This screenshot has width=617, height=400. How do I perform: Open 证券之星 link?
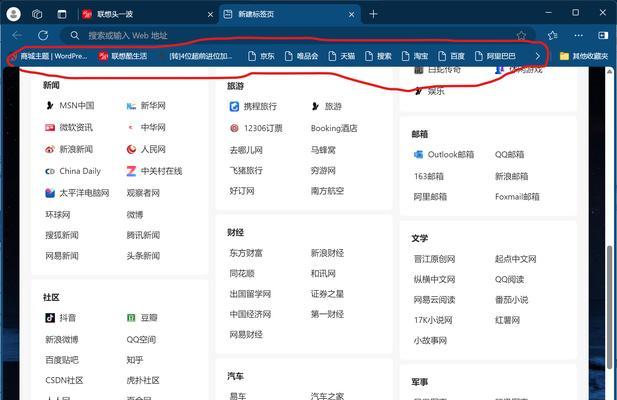pyautogui.click(x=327, y=294)
